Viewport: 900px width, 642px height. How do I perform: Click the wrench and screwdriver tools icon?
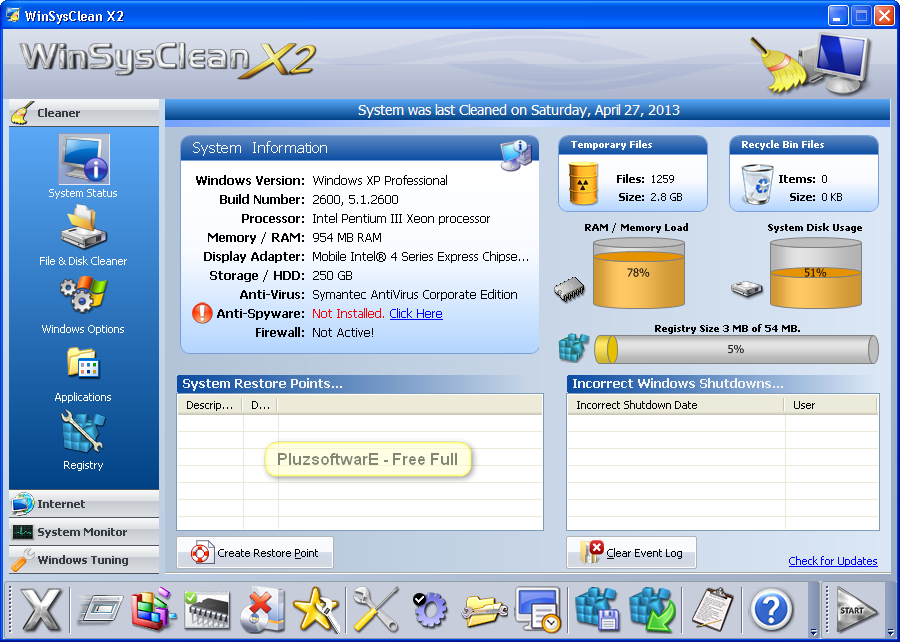376,610
